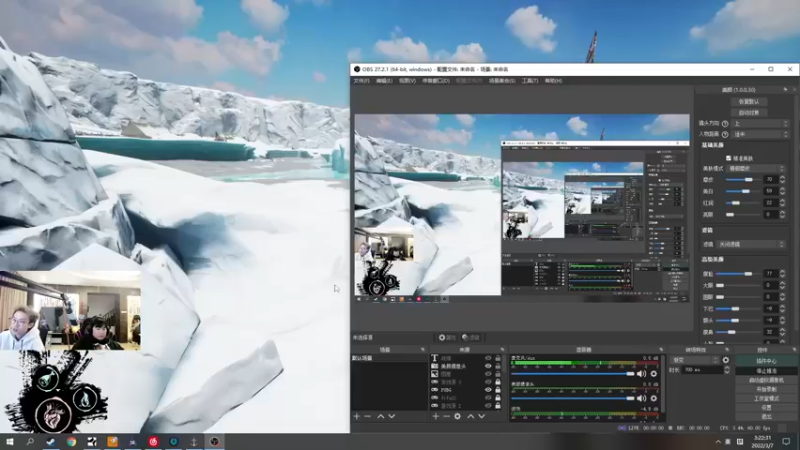Open 美颜摄像头 mixer channel gear
The image size is (800, 450).
pyautogui.click(x=654, y=398)
